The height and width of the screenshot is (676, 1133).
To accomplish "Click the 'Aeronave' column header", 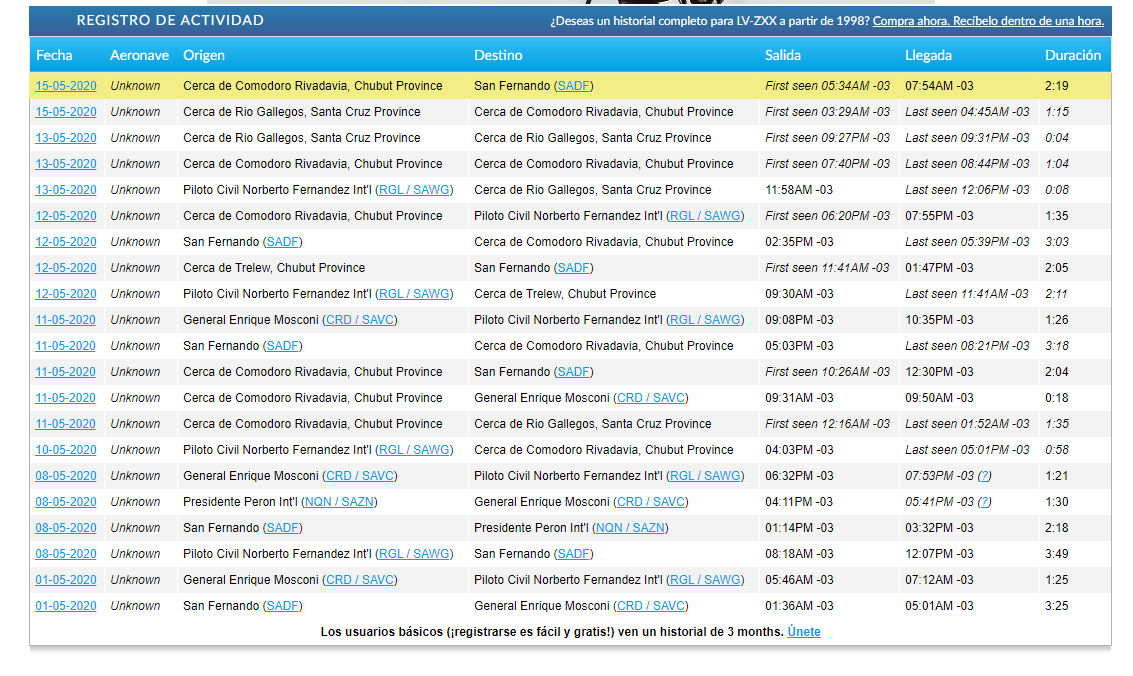I will click(139, 55).
